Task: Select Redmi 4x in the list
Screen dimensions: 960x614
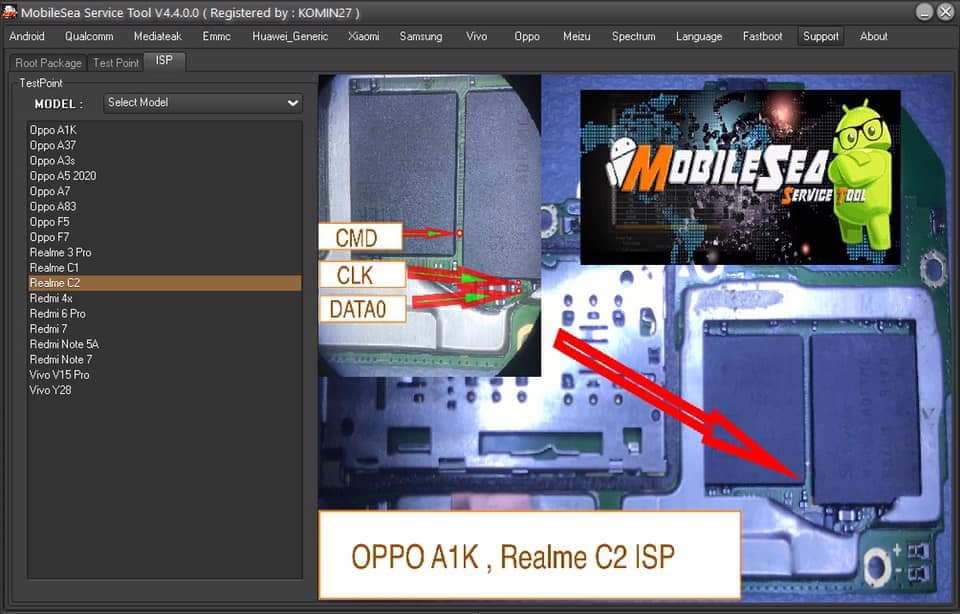Action: (164, 298)
